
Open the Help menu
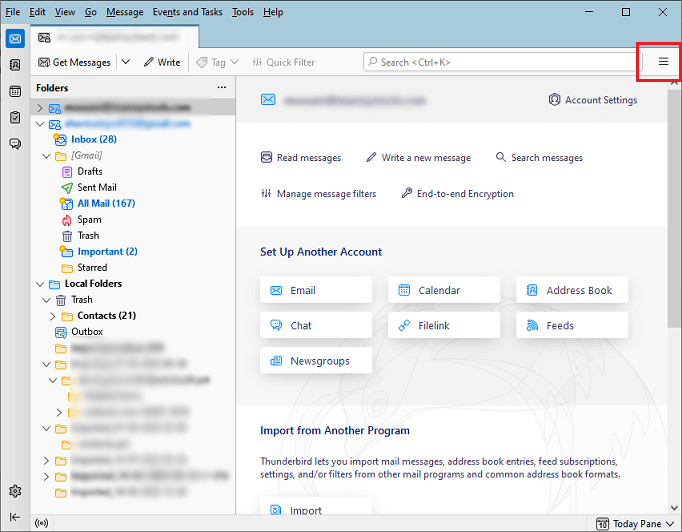(x=273, y=12)
